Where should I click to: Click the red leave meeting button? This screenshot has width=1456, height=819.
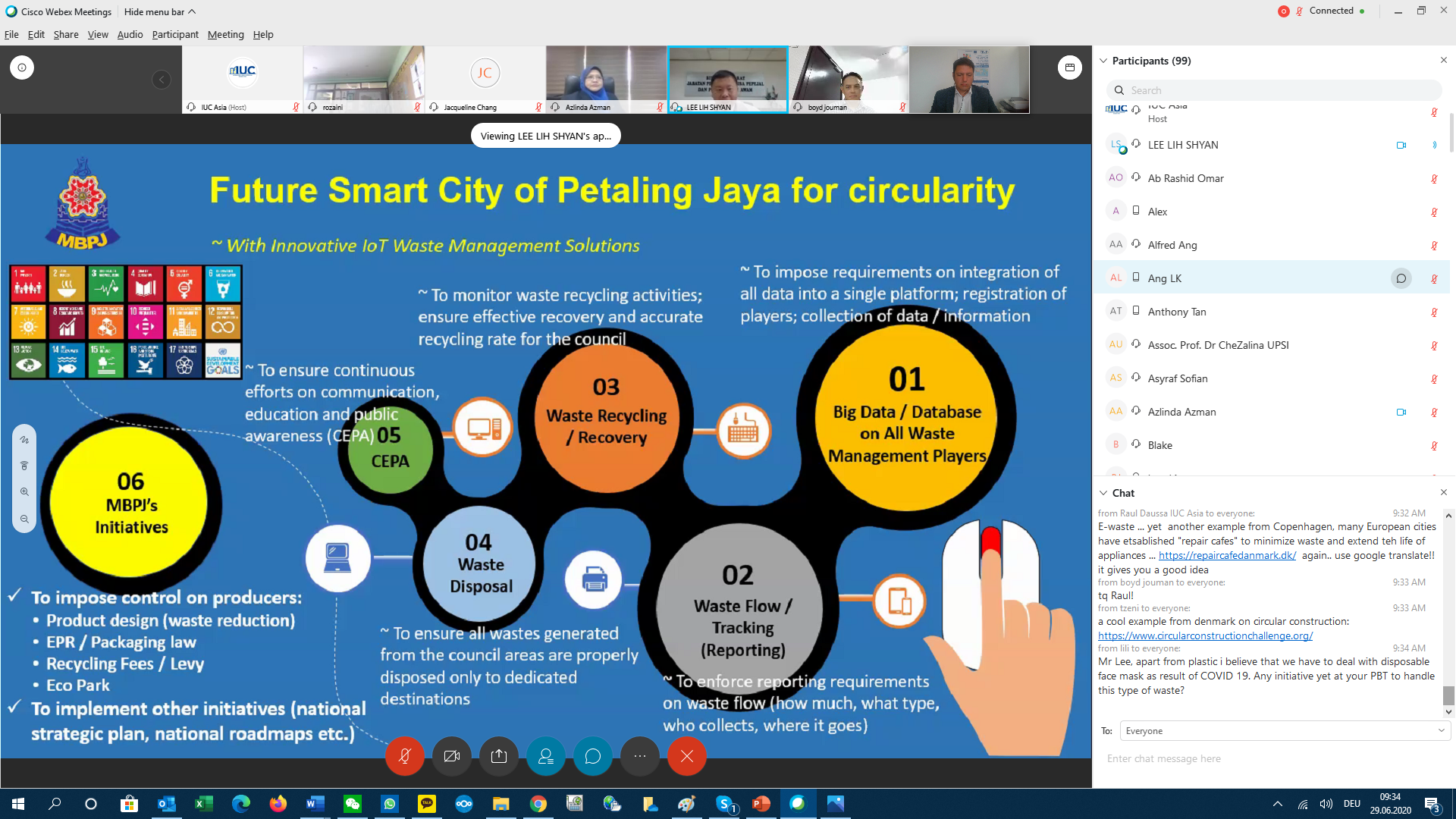tap(687, 756)
